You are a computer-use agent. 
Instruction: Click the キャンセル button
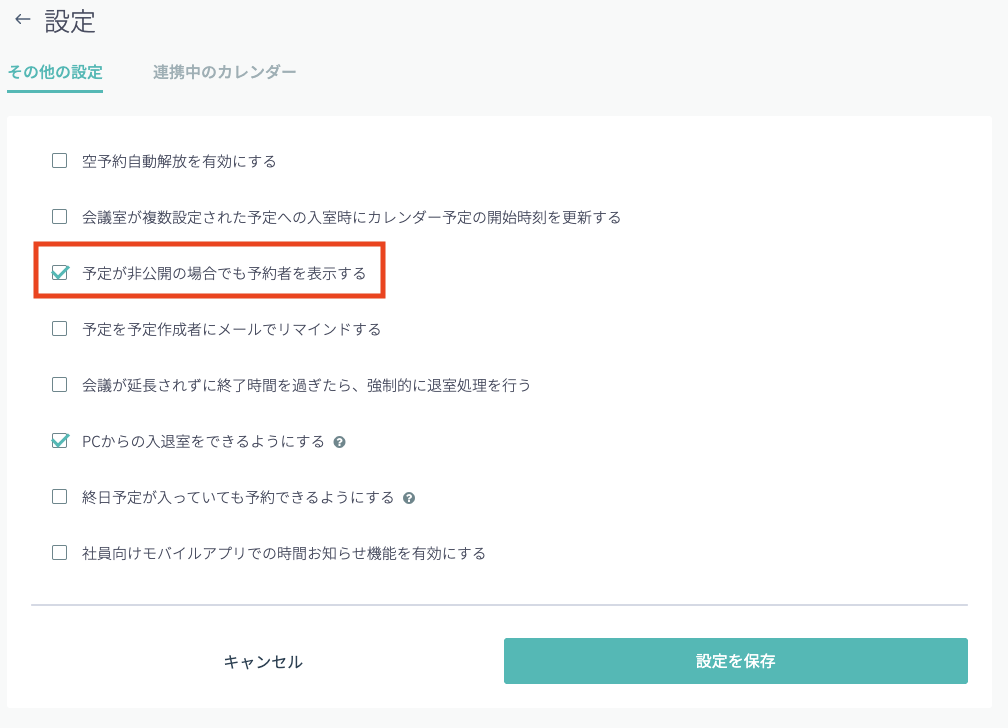(263, 661)
